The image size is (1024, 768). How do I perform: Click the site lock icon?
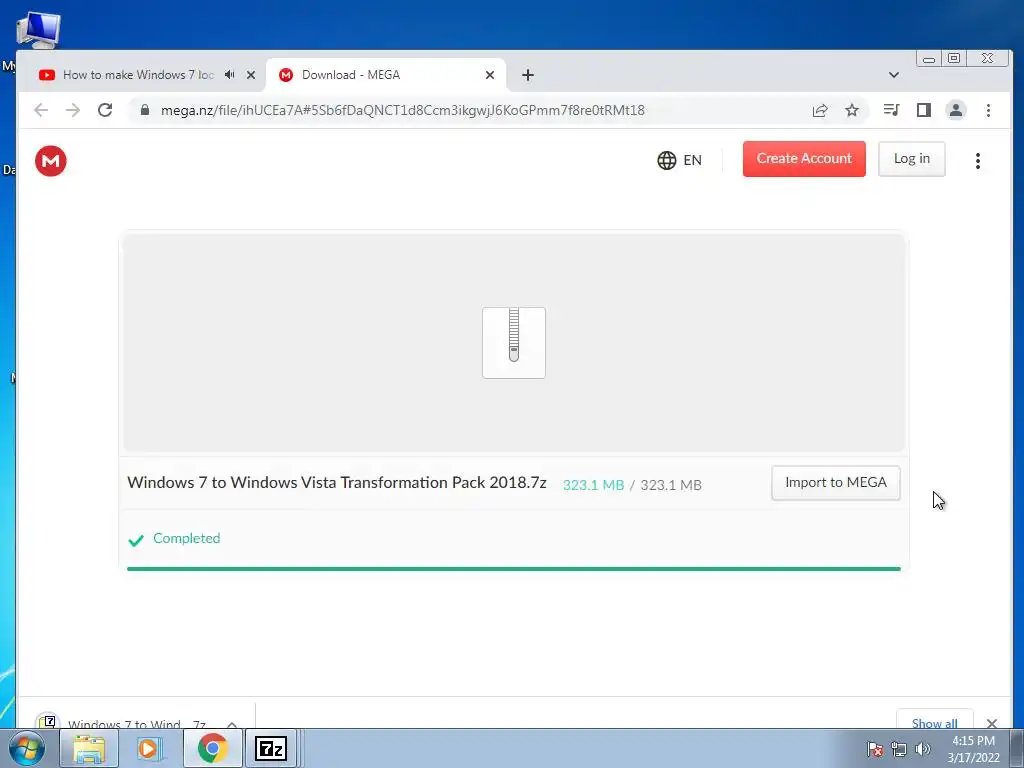tap(145, 110)
